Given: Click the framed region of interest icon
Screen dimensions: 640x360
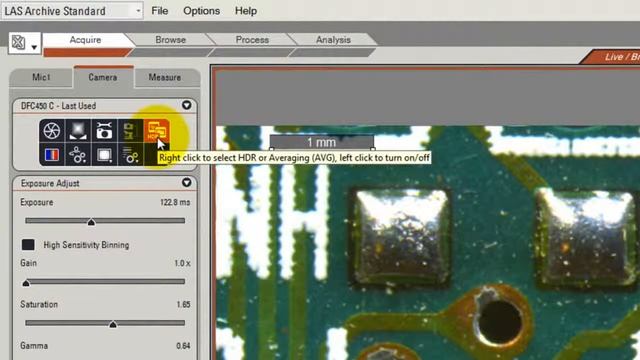Looking at the screenshot, I should [x=104, y=155].
